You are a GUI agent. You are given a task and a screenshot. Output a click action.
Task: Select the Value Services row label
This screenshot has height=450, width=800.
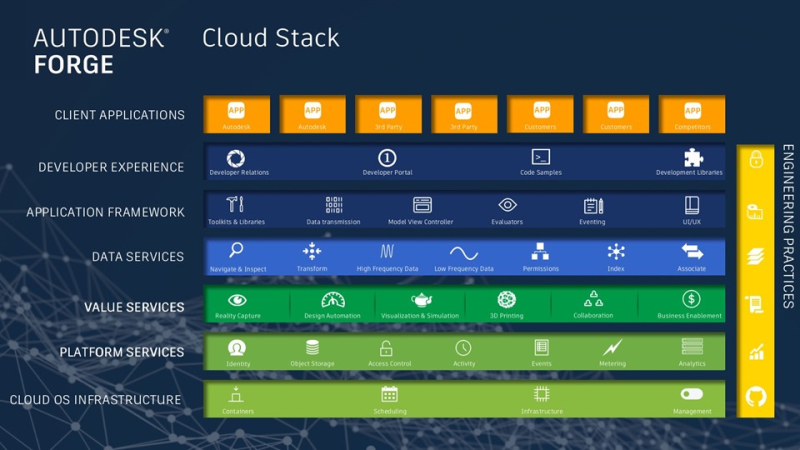134,307
